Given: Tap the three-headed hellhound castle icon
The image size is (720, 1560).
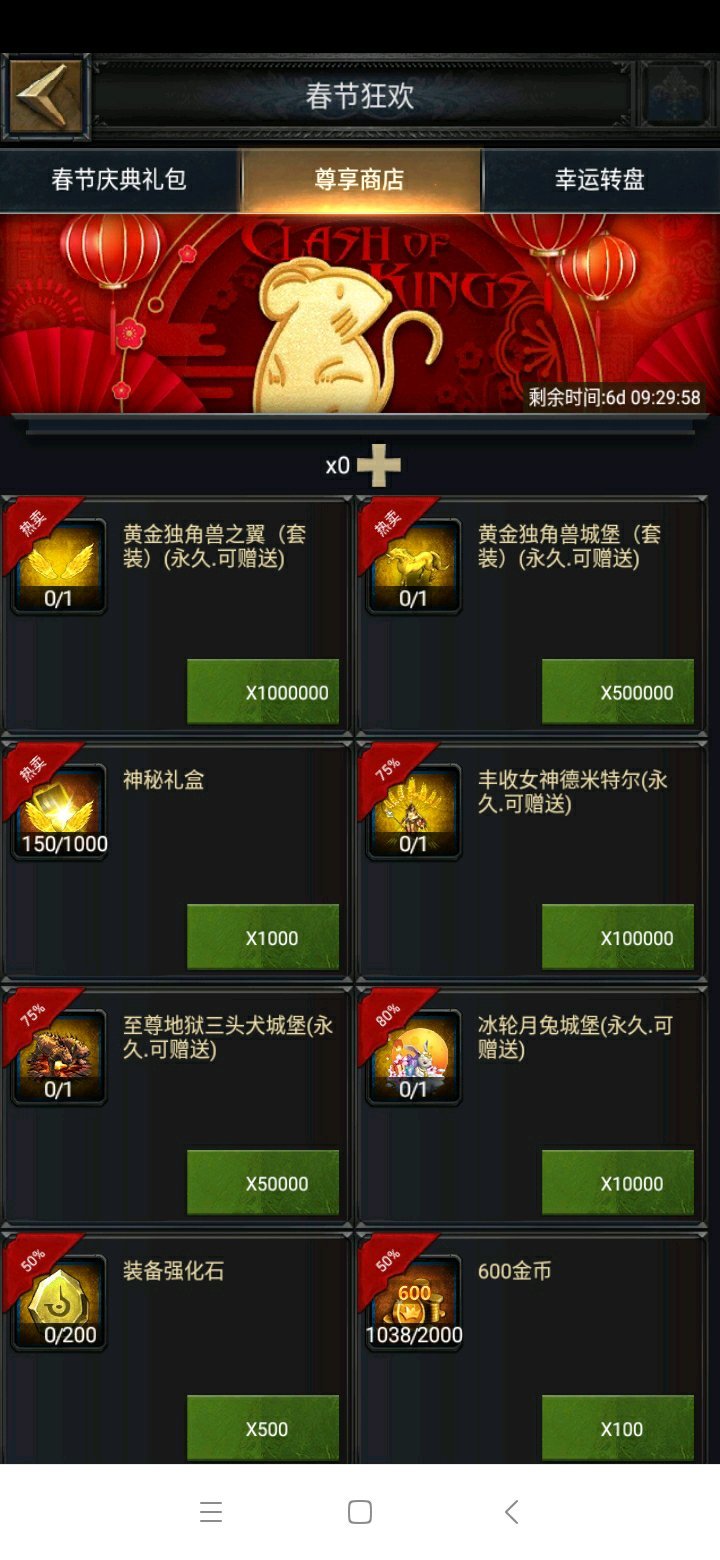Looking at the screenshot, I should coord(59,1057).
